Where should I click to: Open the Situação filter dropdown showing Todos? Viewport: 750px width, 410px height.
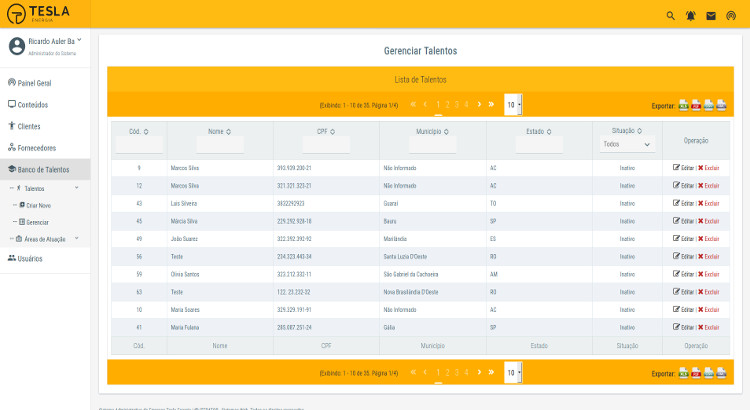tap(627, 144)
